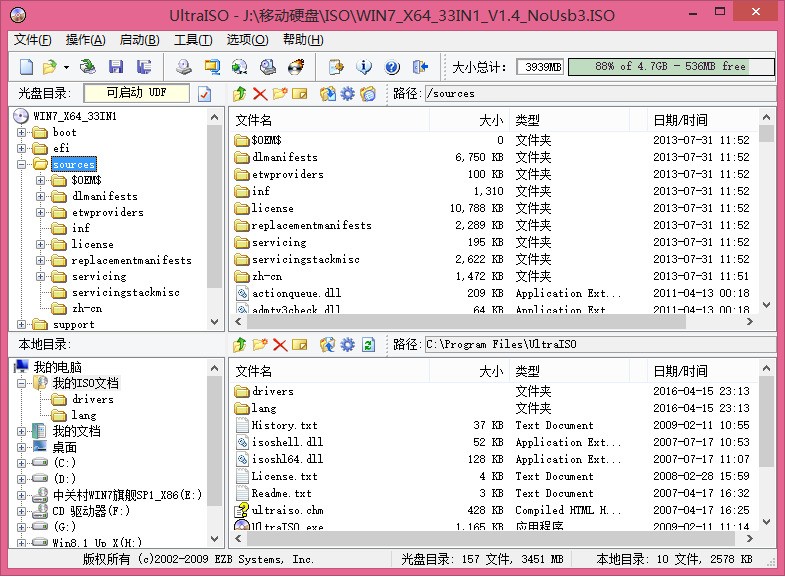Select the dlmanifests folder in ISO file list
This screenshot has height=578, width=785.
[284, 157]
